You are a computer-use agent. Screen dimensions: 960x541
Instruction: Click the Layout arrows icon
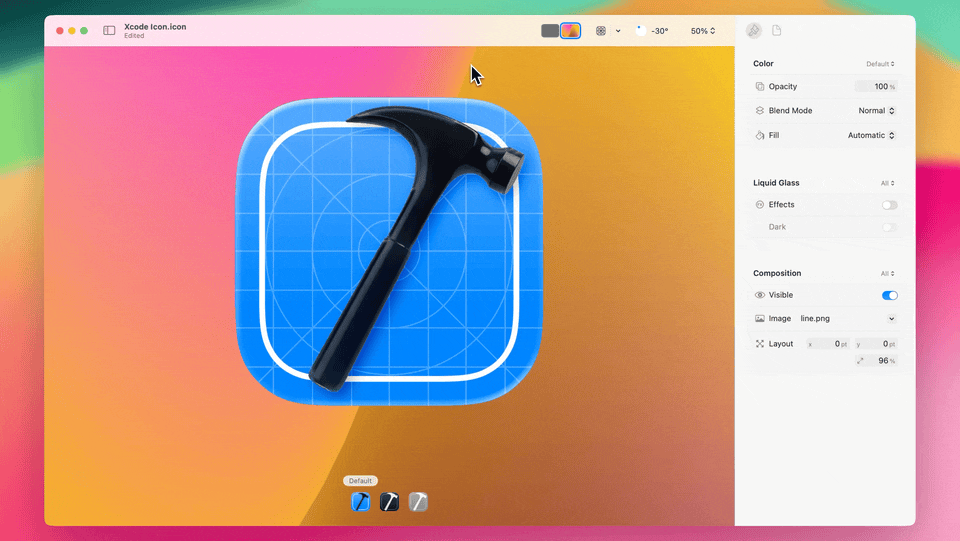point(760,344)
